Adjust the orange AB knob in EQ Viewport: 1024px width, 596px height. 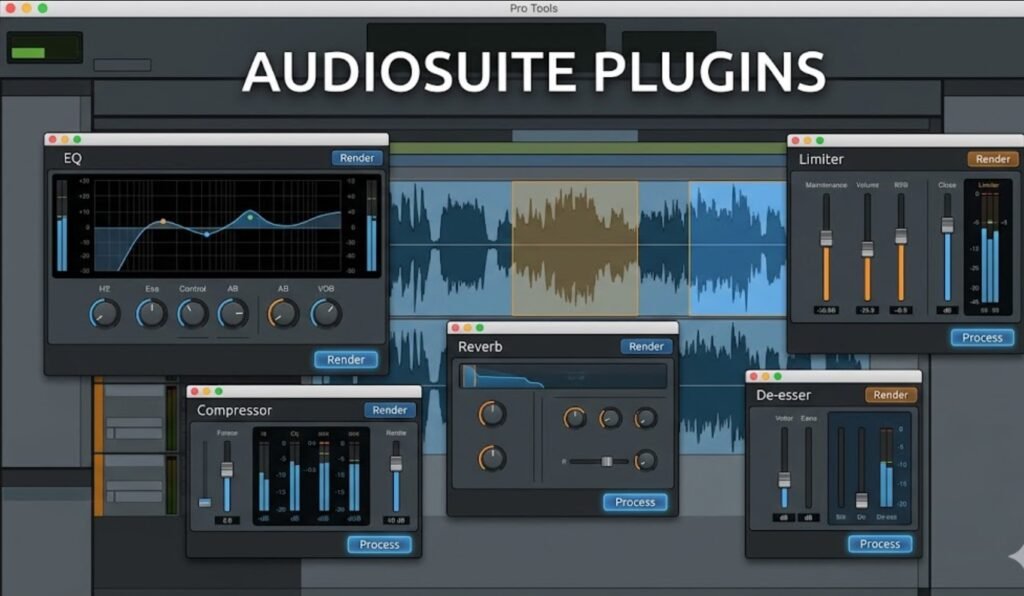click(x=283, y=314)
